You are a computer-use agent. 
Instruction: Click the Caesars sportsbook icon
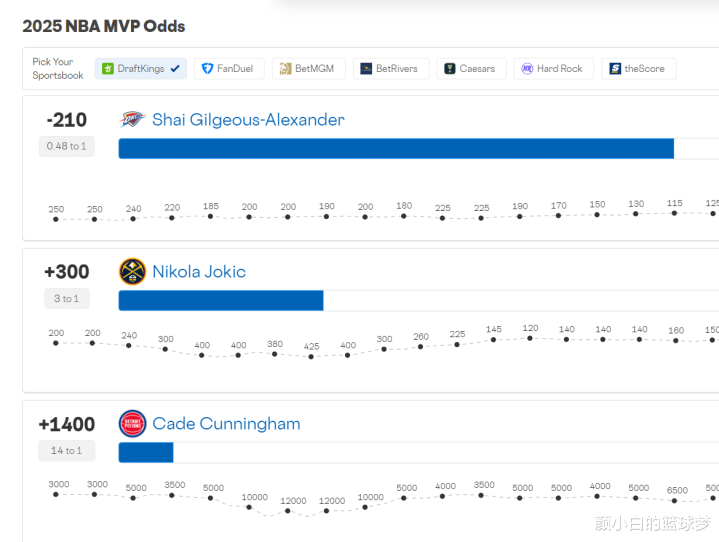point(450,69)
